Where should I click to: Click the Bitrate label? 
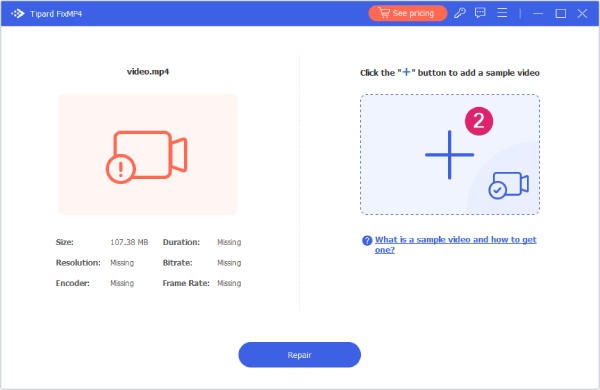tap(178, 263)
